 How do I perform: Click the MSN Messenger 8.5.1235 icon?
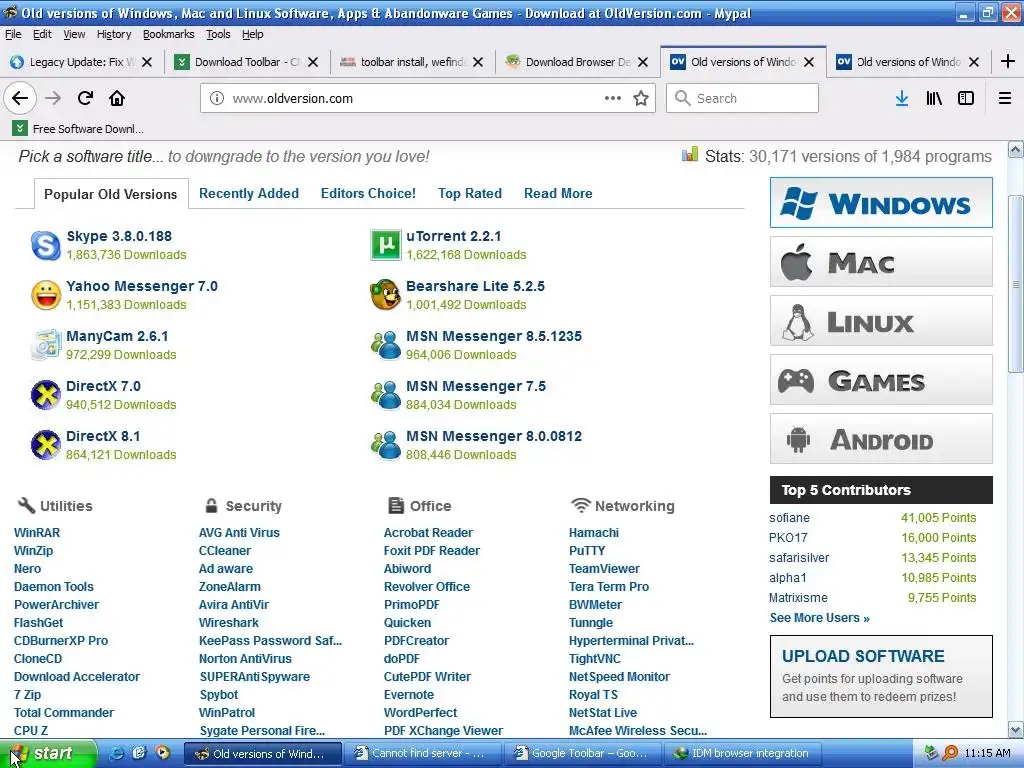point(385,345)
